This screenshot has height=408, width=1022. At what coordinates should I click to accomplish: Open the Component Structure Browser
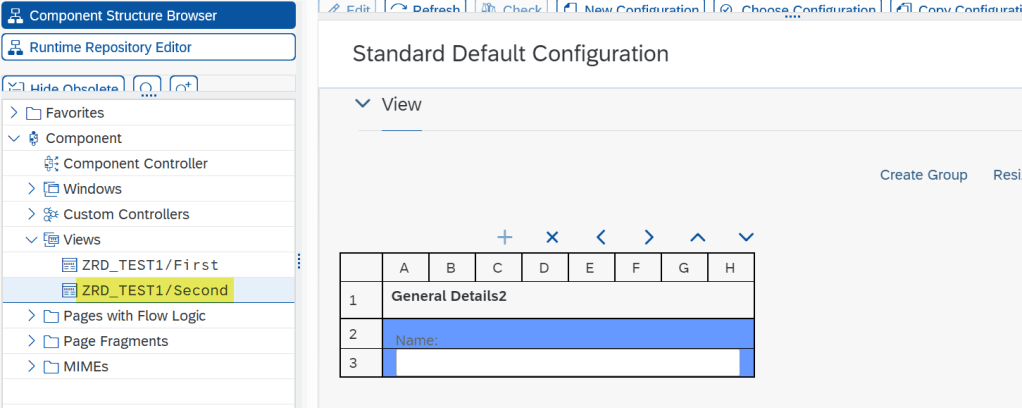148,16
